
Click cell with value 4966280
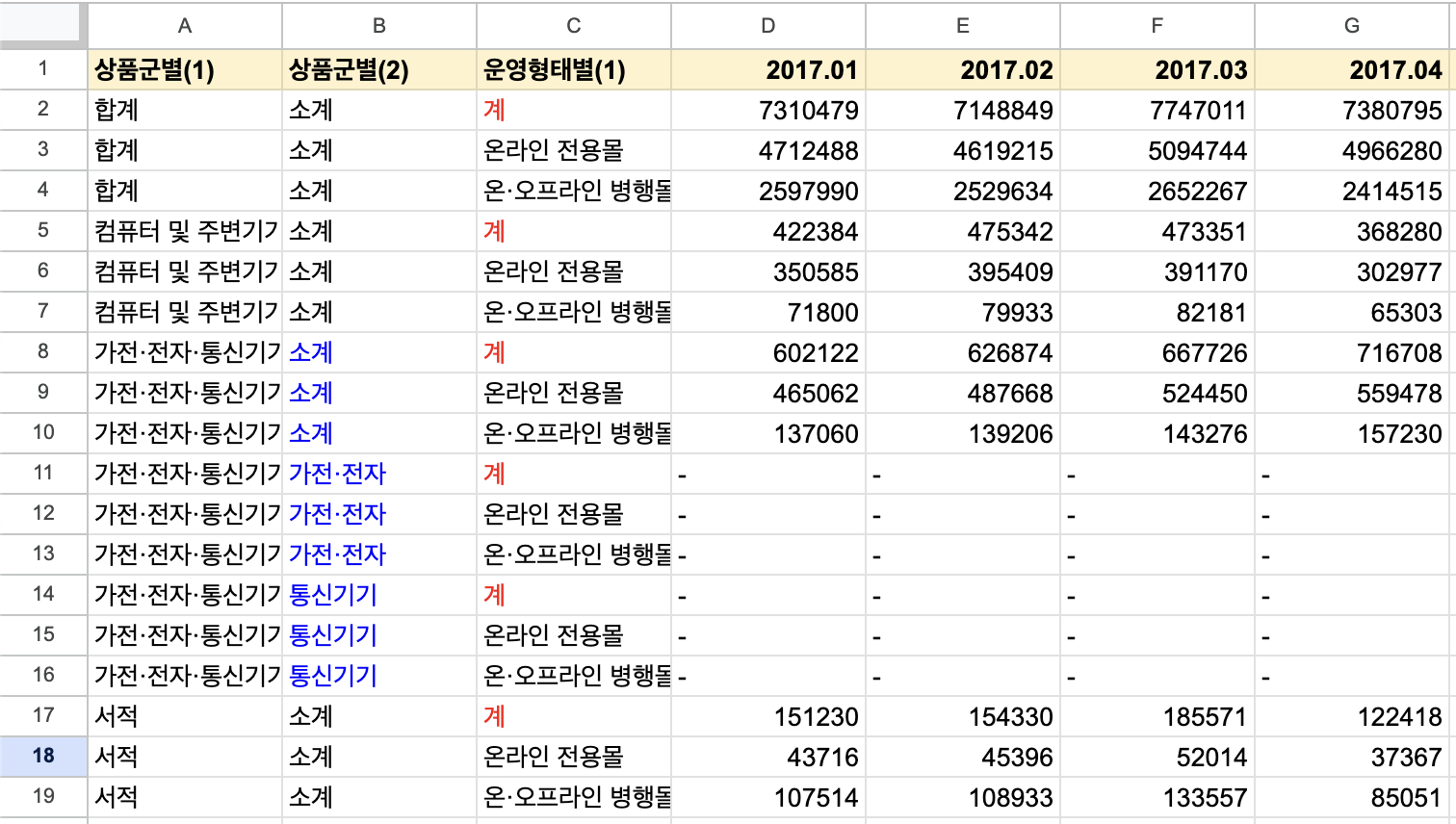(1352, 150)
